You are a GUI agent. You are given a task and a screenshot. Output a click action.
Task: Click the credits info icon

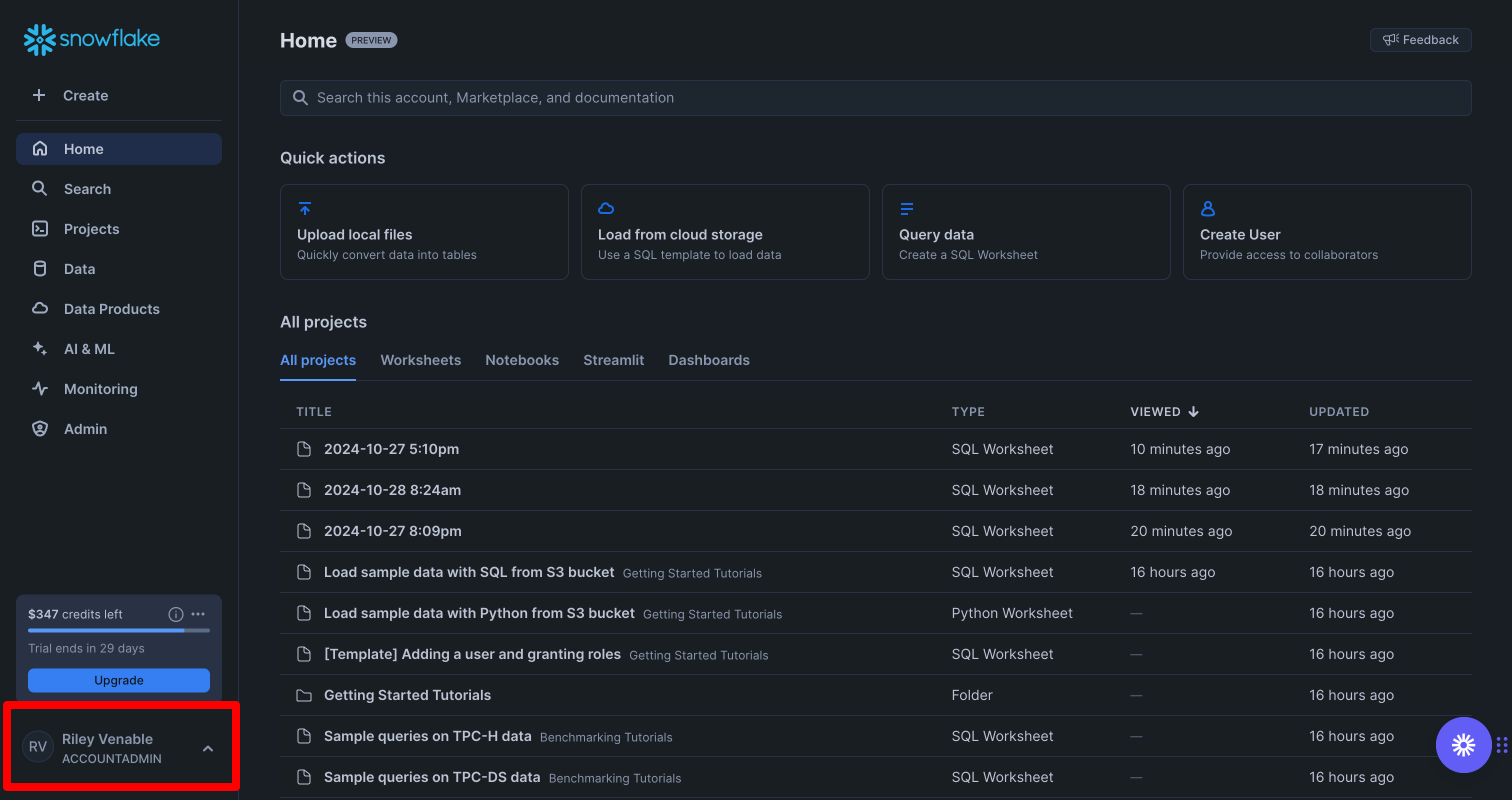click(176, 614)
